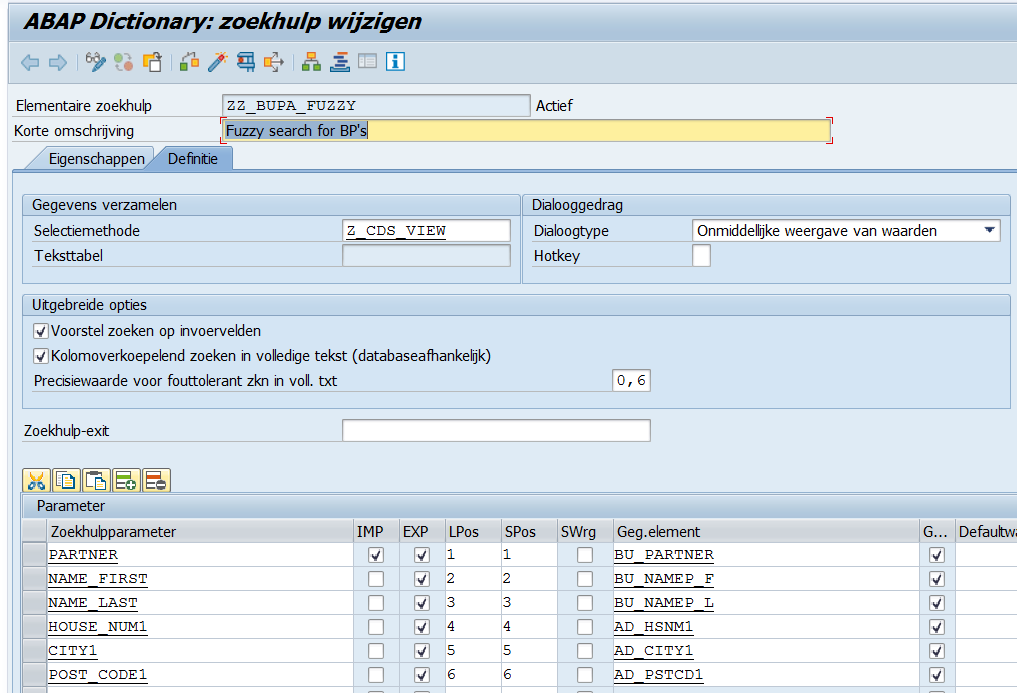Open the object hierarchy display icon
1017x693 pixels.
[311, 62]
